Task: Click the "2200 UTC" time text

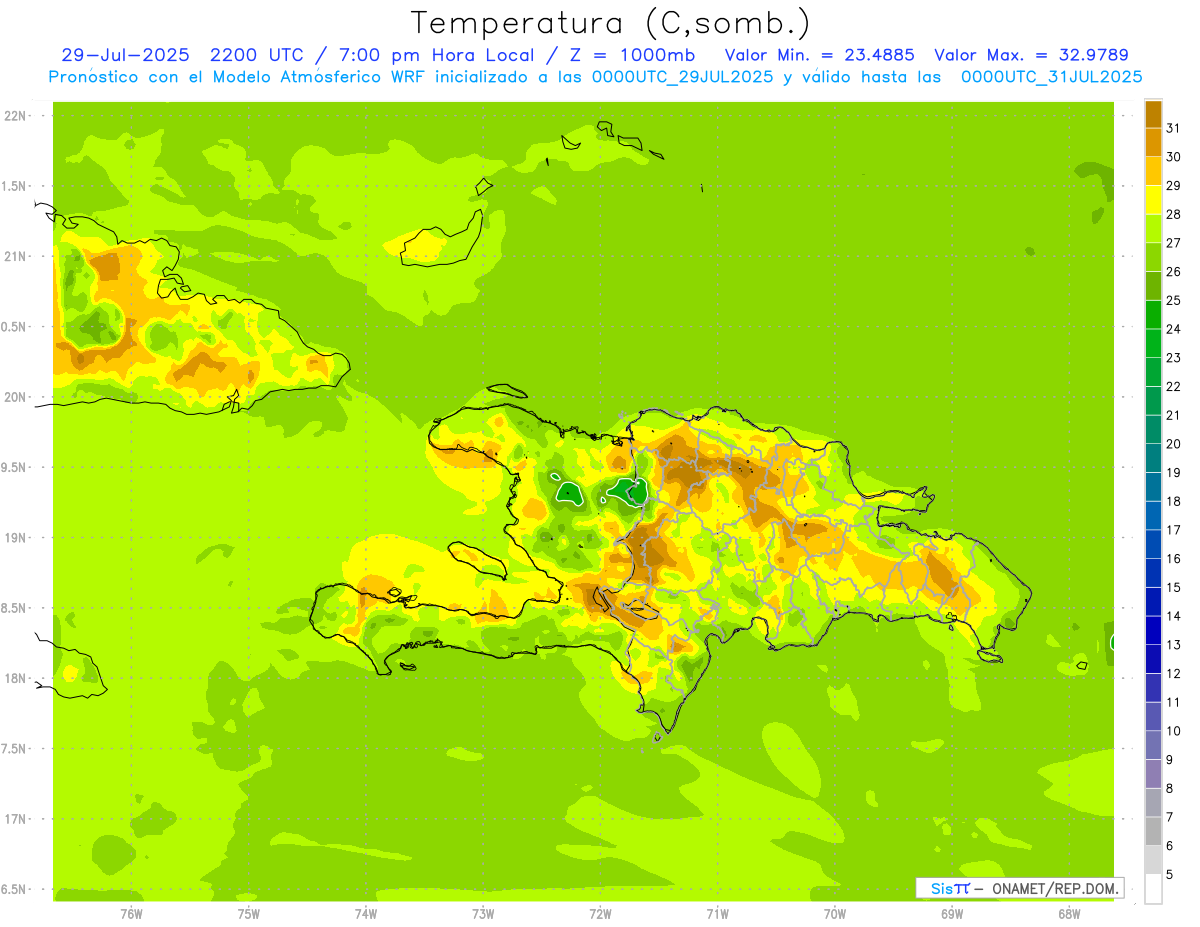Action: pos(261,55)
